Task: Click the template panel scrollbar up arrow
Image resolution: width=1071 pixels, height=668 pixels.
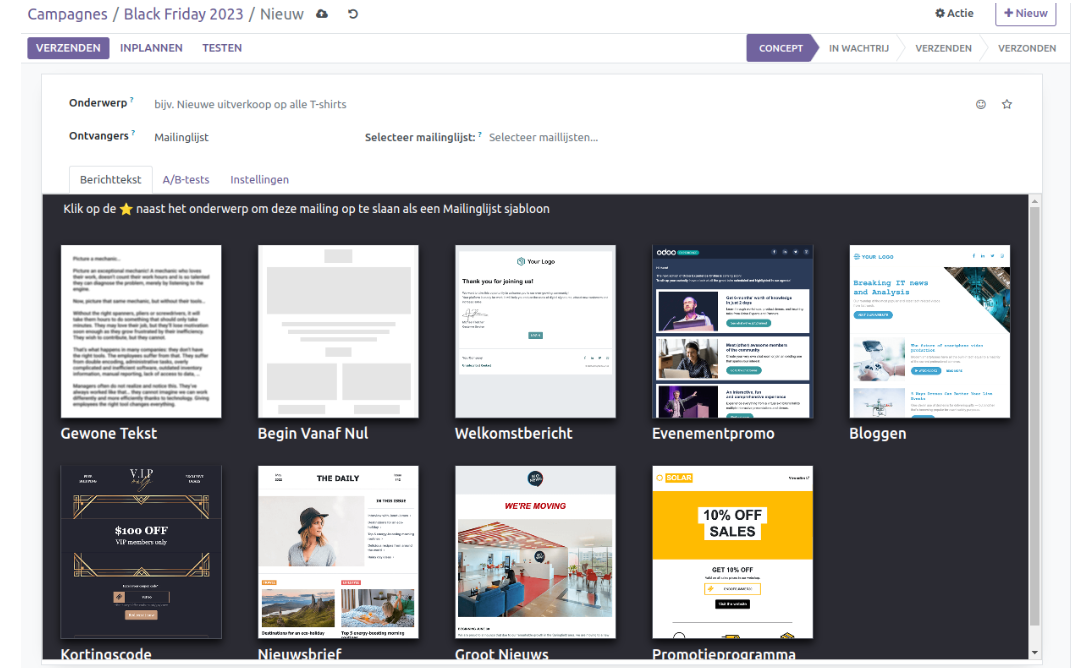Action: (x=1035, y=201)
